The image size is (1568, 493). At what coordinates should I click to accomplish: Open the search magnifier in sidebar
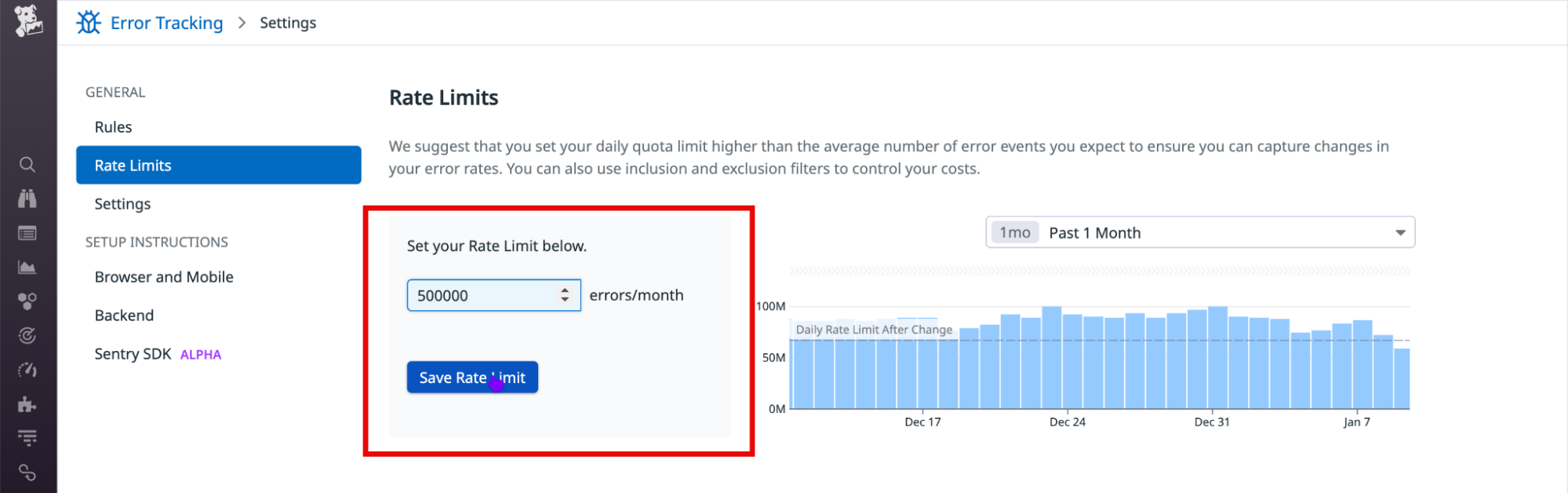[27, 164]
